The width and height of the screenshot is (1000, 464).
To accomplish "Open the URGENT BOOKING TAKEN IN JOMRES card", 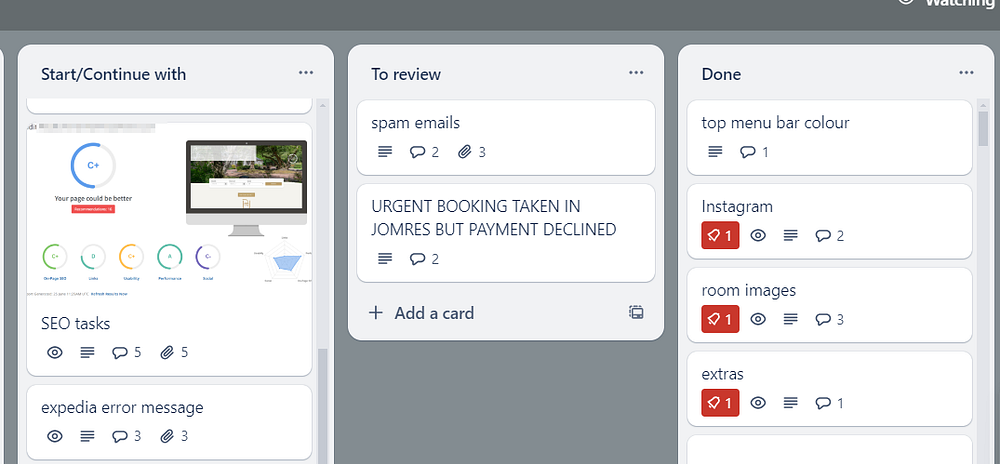I will (506, 233).
